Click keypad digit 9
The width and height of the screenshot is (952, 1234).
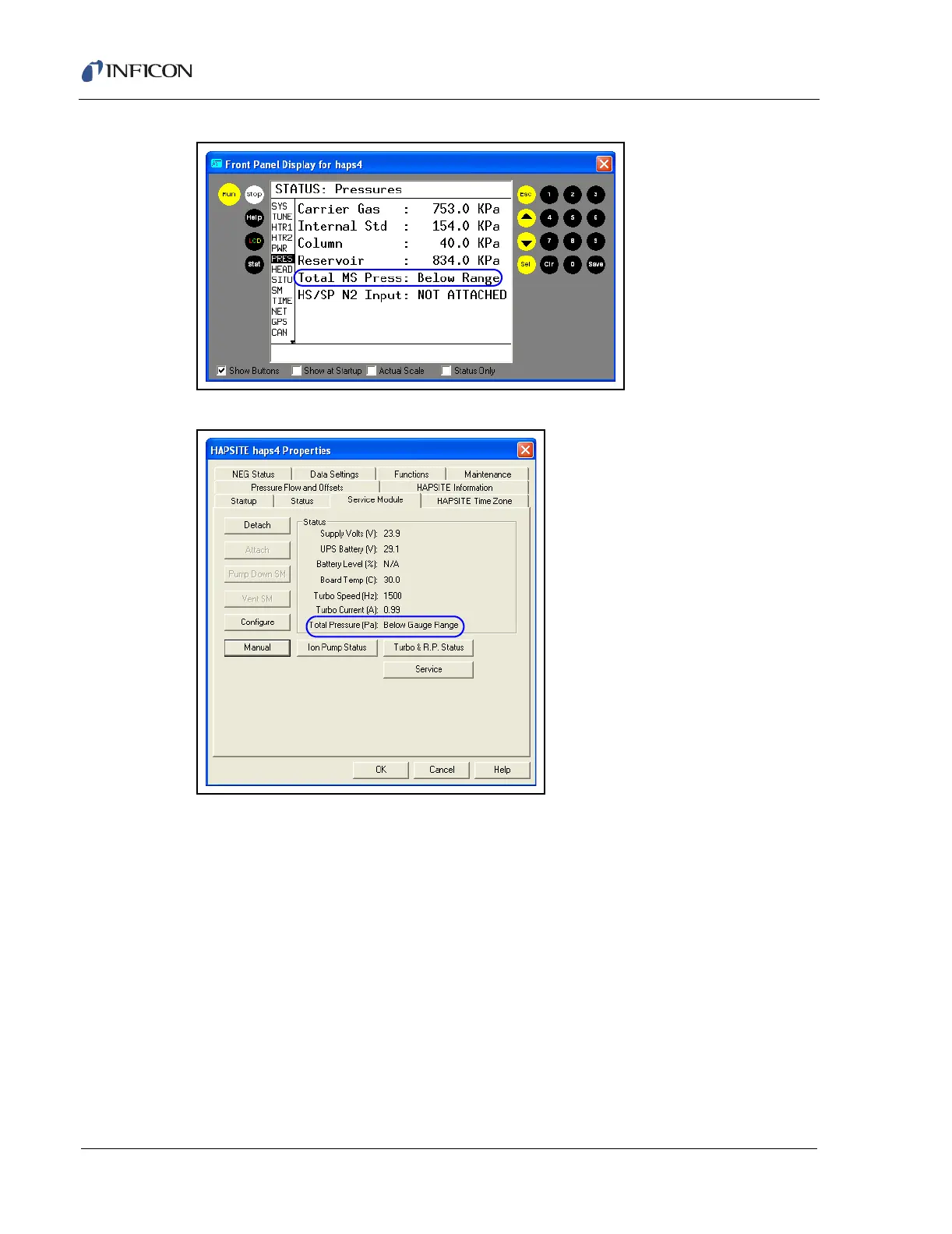pyautogui.click(x=596, y=241)
